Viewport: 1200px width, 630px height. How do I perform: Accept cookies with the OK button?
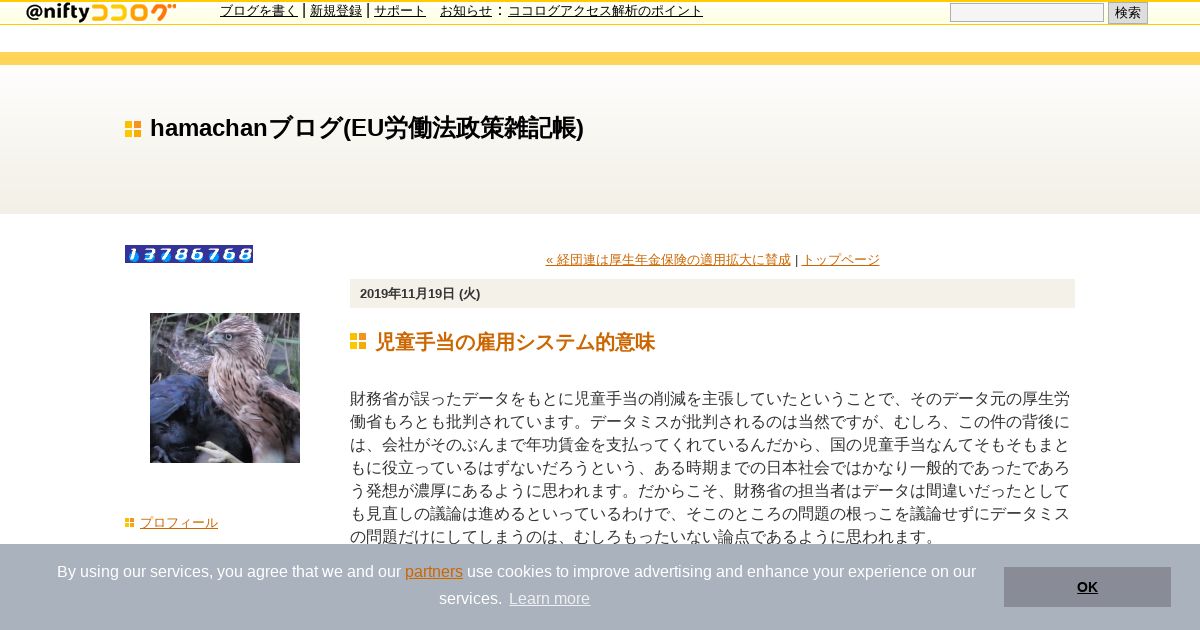point(1087,587)
